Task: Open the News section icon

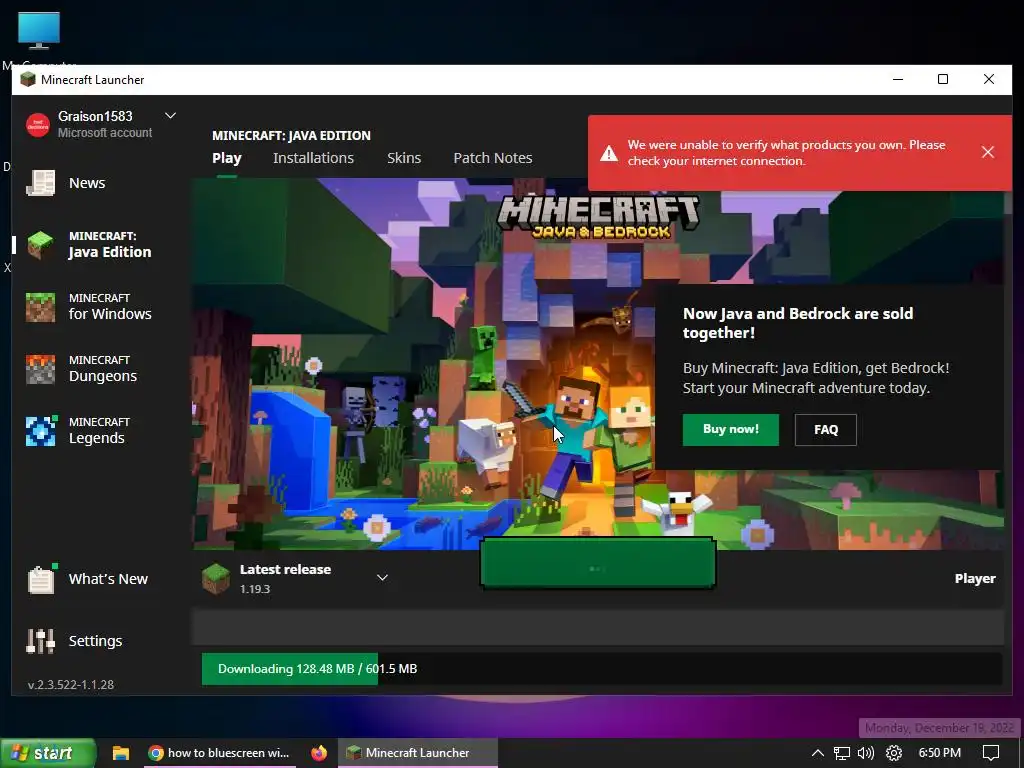Action: click(x=40, y=183)
